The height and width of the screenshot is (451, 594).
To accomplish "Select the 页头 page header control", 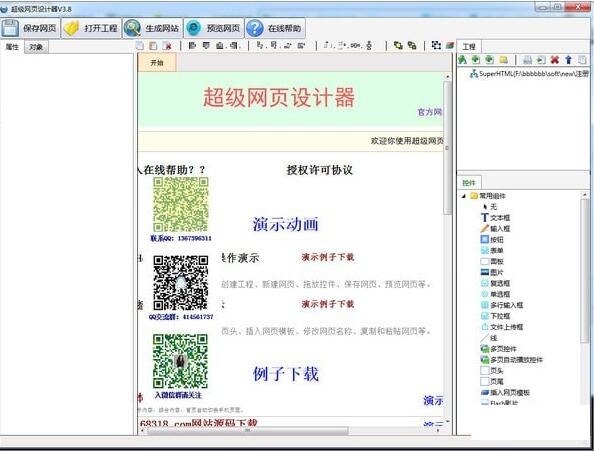I will pyautogui.click(x=492, y=371).
